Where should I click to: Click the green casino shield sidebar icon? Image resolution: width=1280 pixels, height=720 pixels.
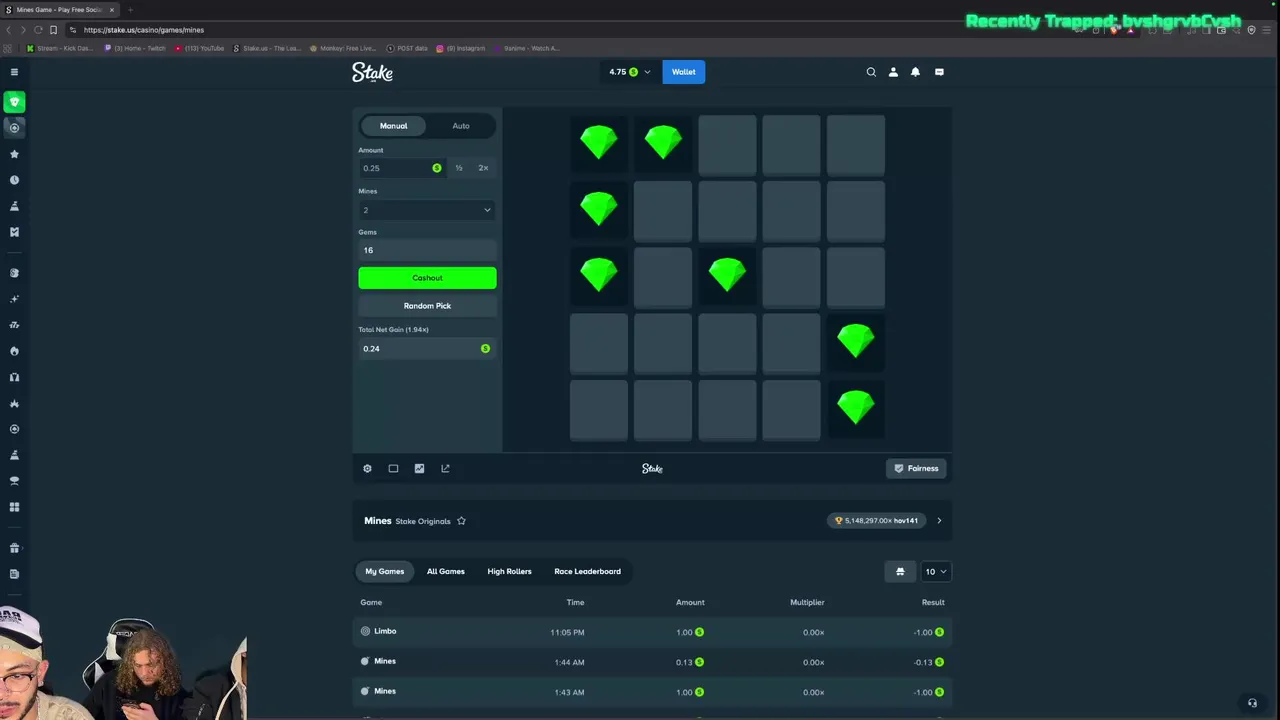point(14,102)
